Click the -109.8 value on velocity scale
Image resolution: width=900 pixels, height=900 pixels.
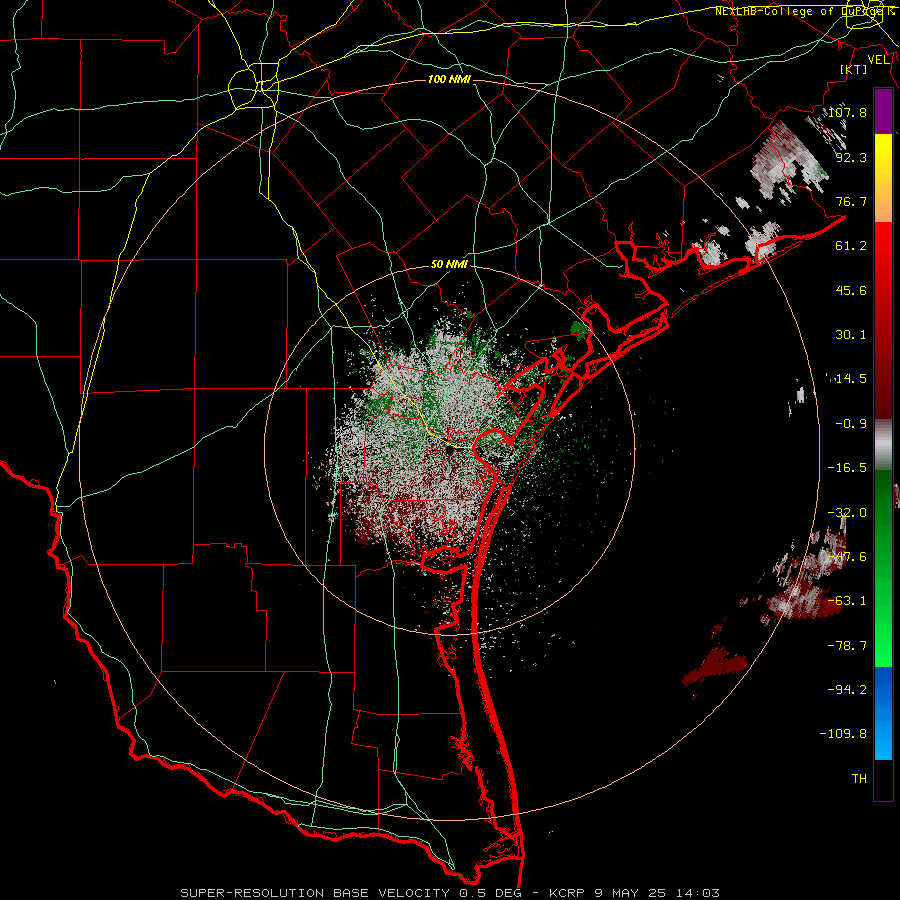(x=843, y=734)
